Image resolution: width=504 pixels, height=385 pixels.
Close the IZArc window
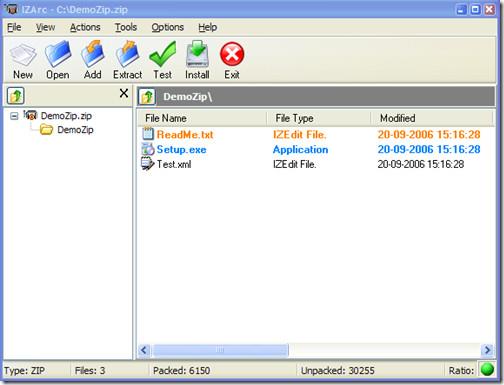pos(490,9)
